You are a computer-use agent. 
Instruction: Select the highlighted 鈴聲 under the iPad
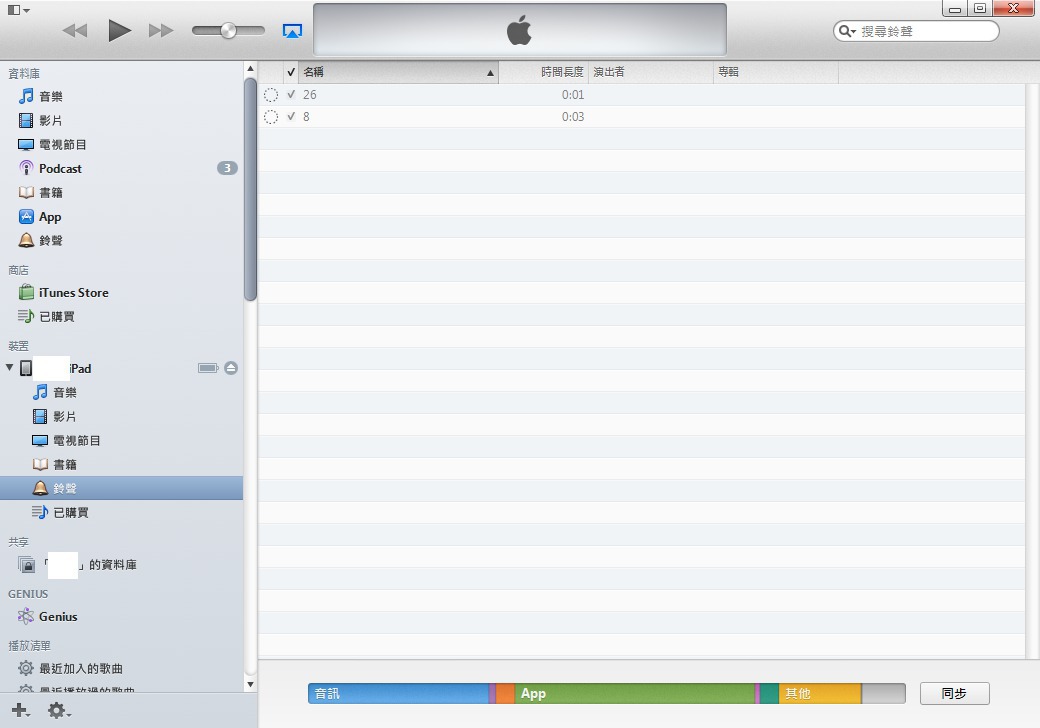[121, 488]
